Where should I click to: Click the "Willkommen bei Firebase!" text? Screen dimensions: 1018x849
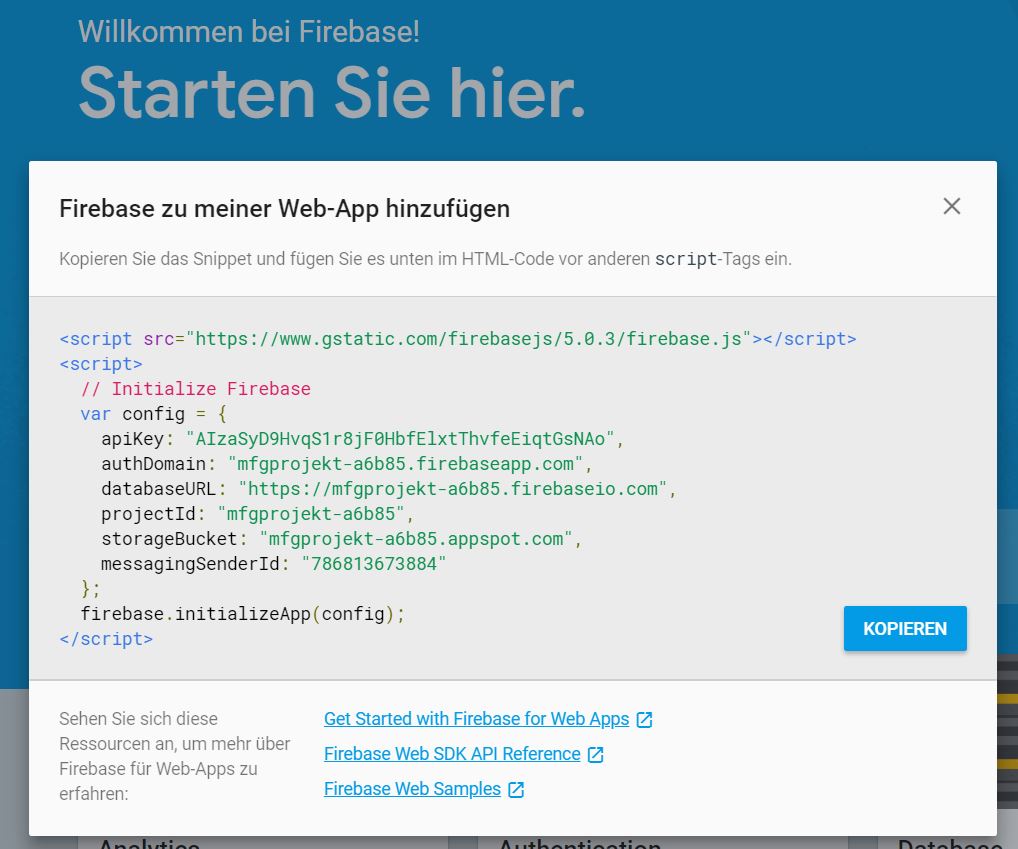249,32
